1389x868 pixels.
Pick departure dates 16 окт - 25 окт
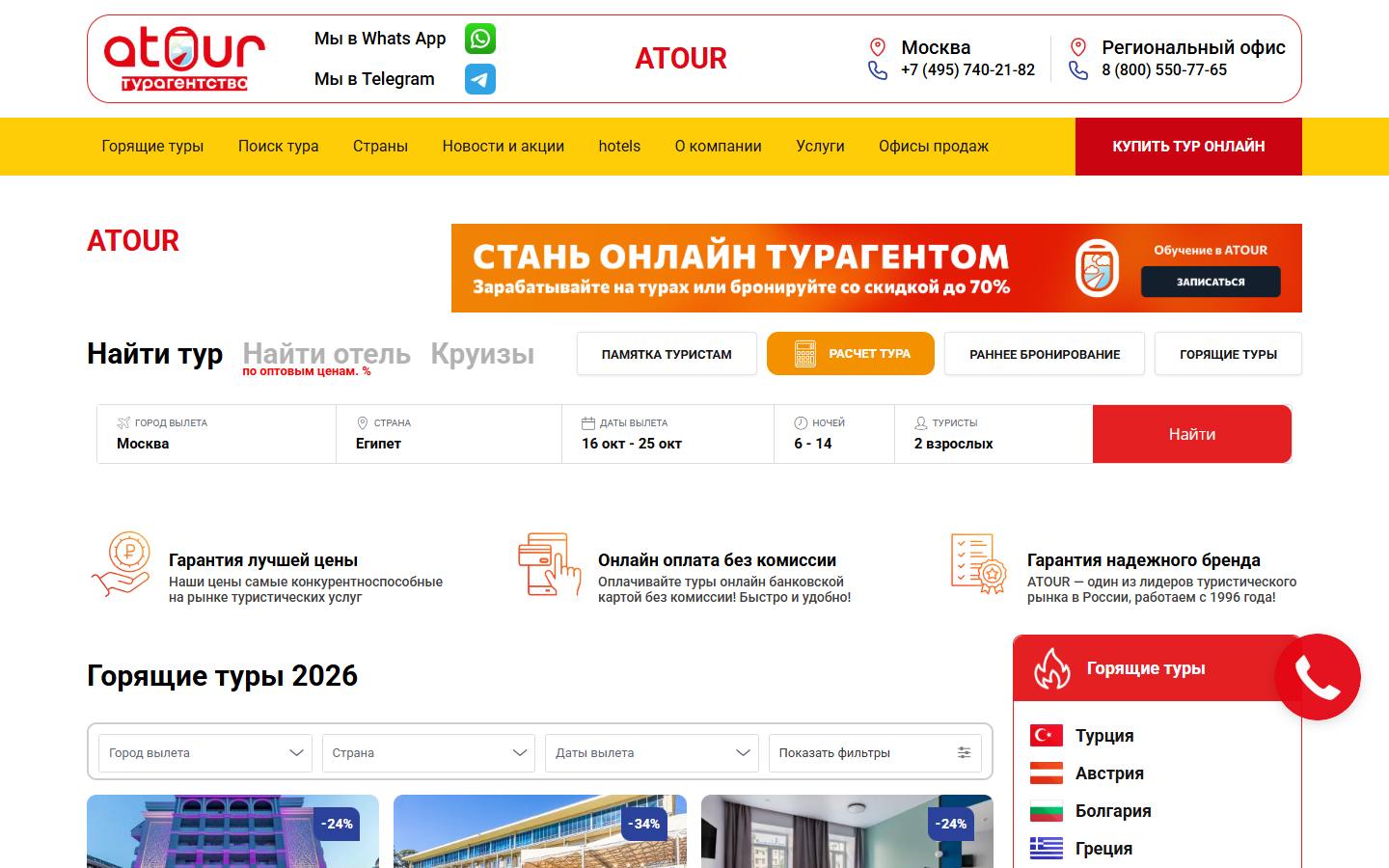667,434
